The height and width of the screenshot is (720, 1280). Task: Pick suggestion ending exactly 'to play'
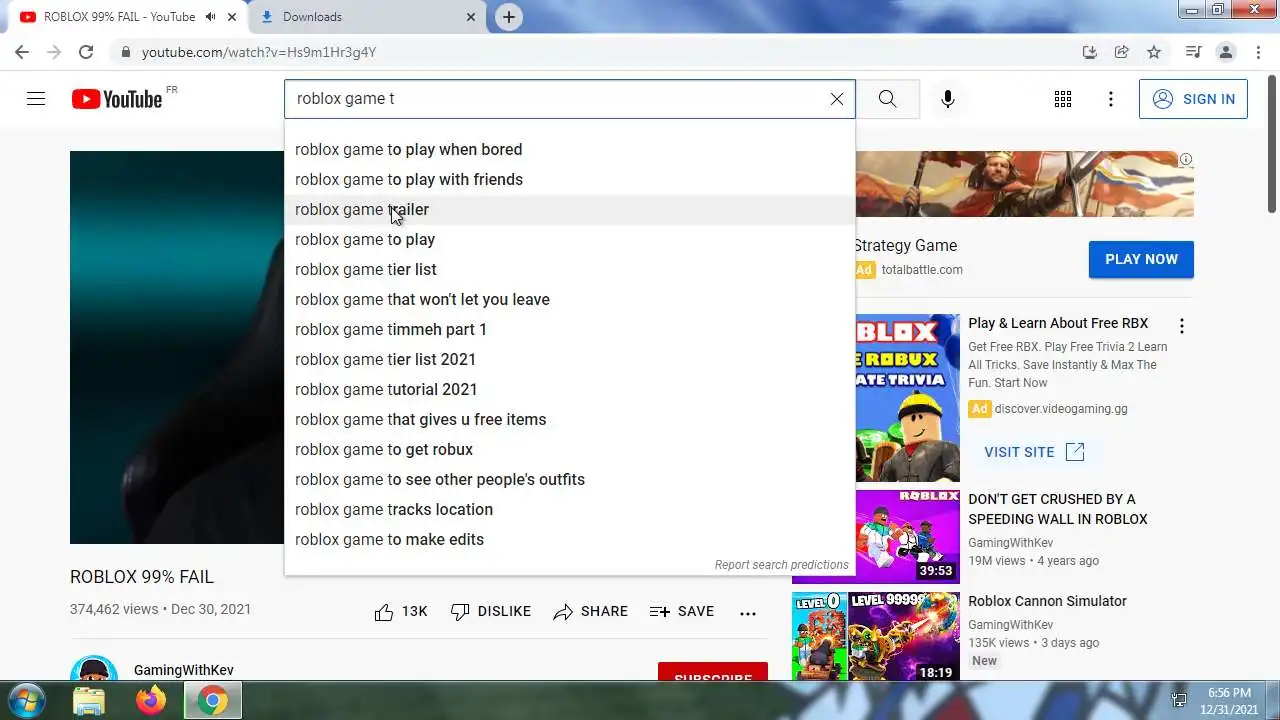point(570,240)
